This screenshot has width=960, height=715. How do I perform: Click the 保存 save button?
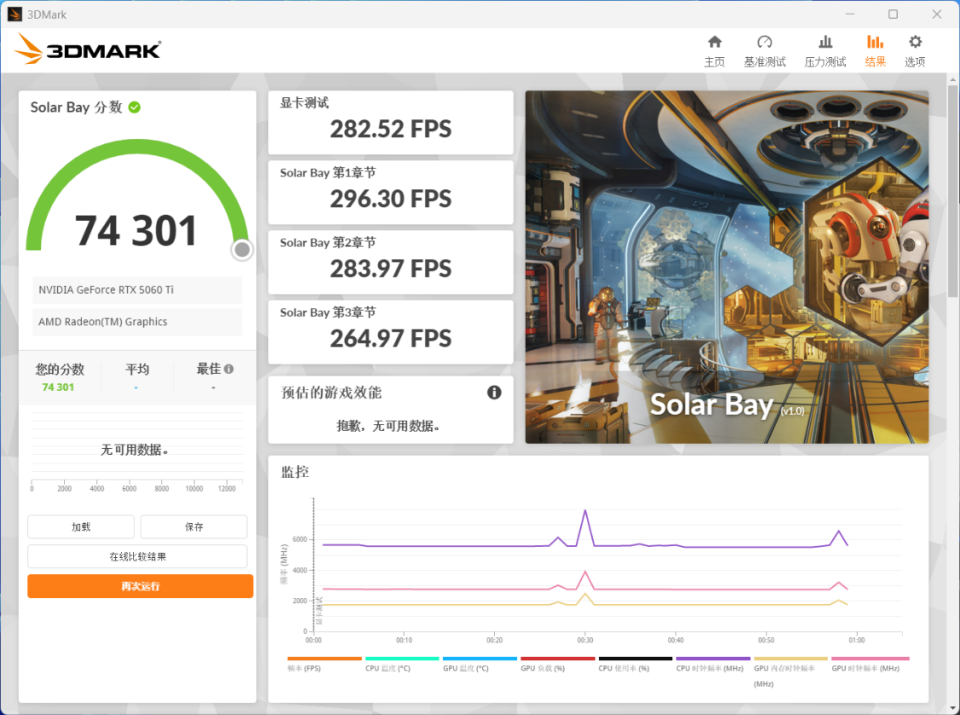tap(193, 526)
